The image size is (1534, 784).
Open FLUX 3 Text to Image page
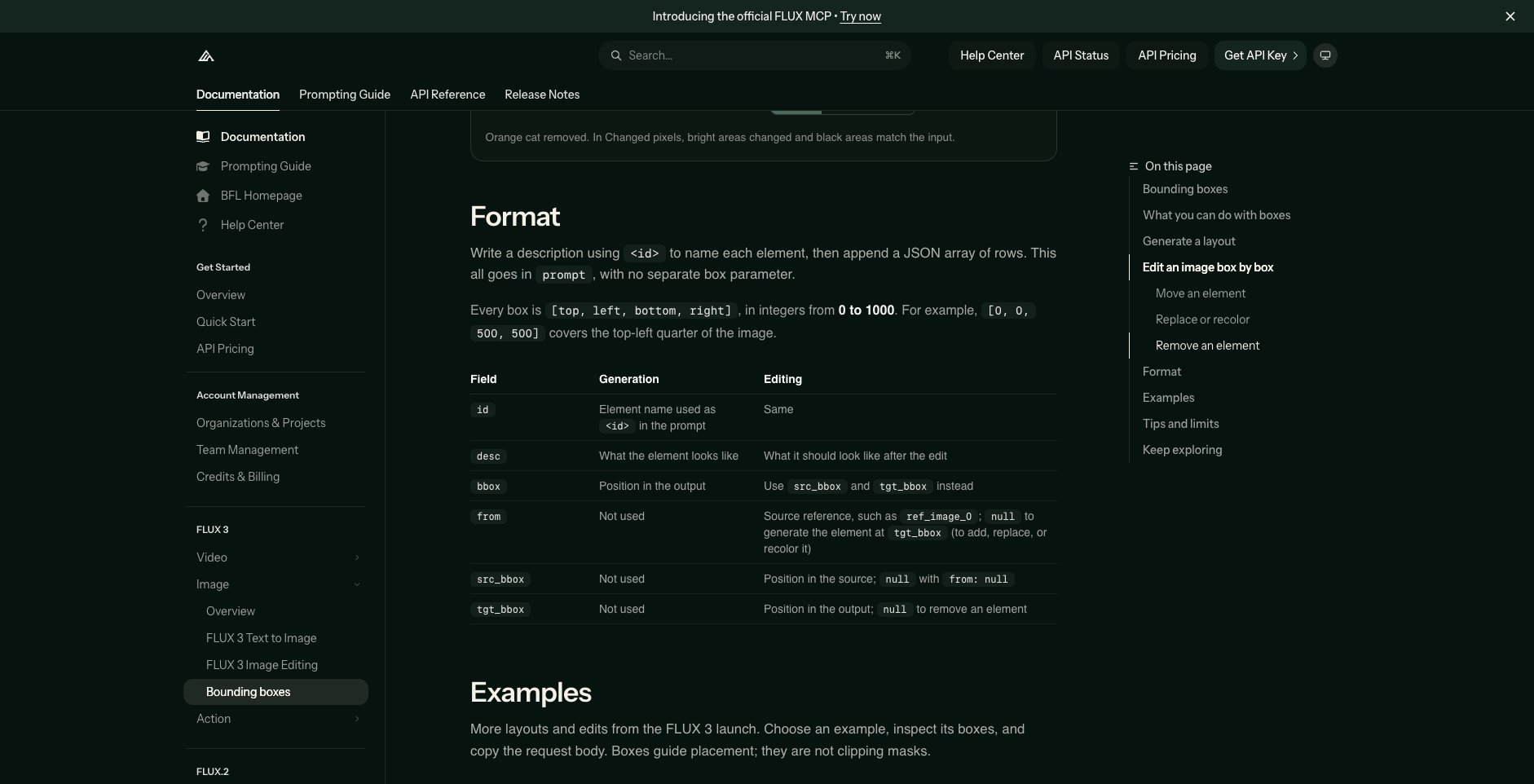pyautogui.click(x=262, y=638)
